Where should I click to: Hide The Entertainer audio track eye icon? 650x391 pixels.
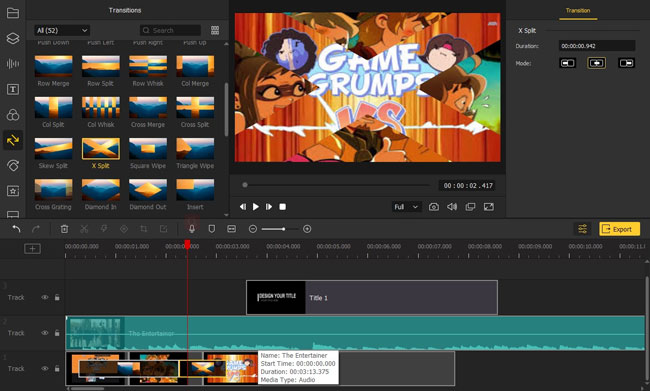tap(45, 333)
